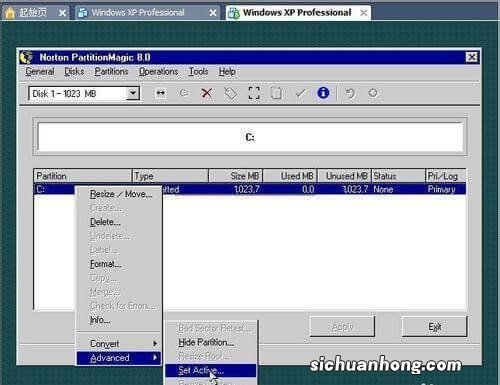This screenshot has width=500, height=385.
Task: Click the Primary cell in the C: row
Action: (441, 189)
